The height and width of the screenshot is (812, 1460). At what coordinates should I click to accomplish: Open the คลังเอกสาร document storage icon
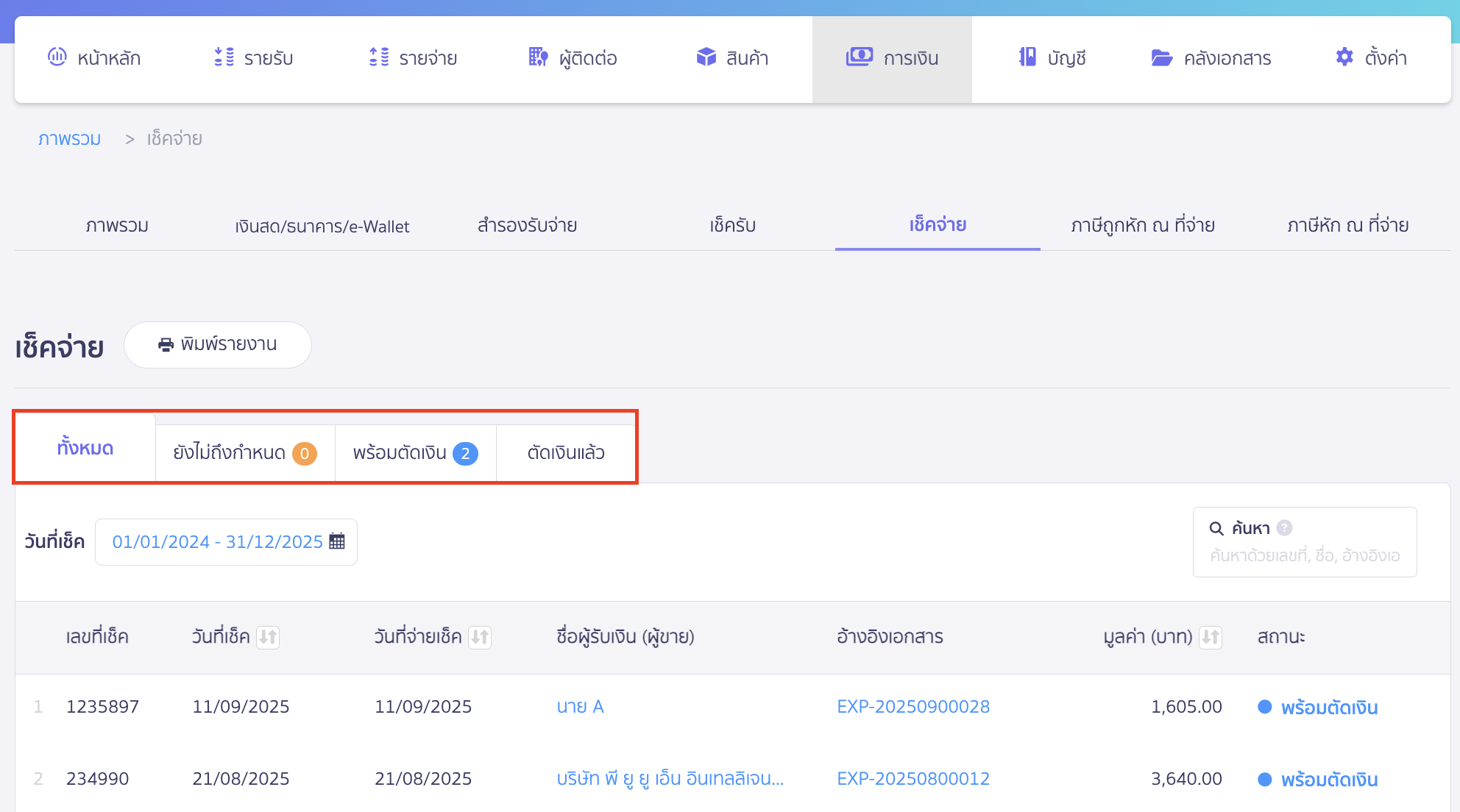click(x=1161, y=57)
